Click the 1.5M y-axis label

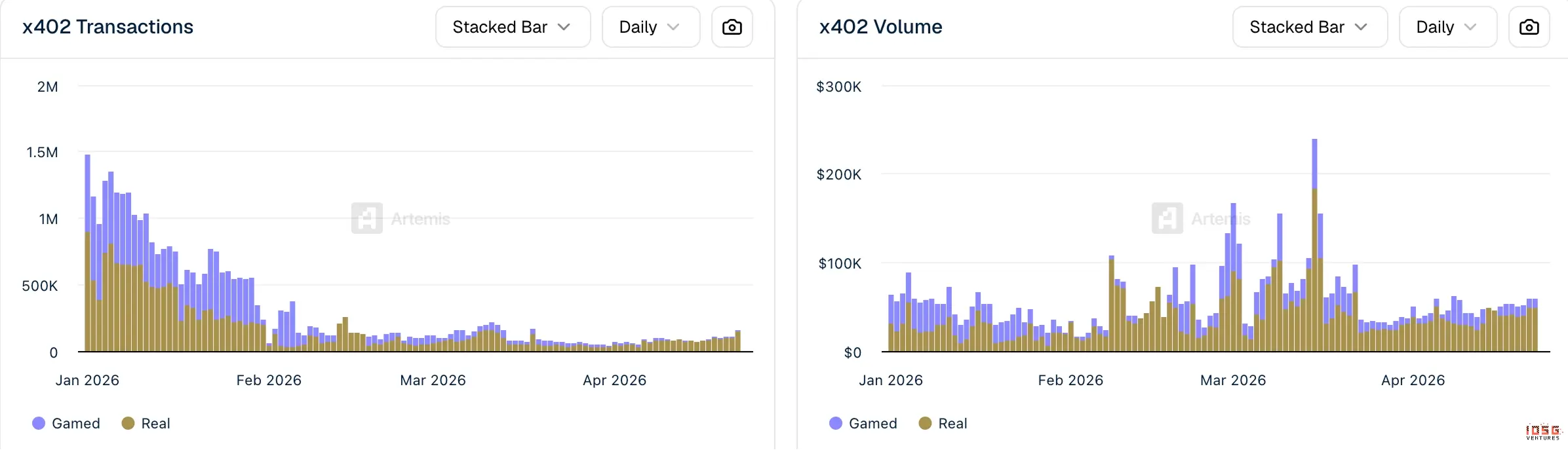42,153
